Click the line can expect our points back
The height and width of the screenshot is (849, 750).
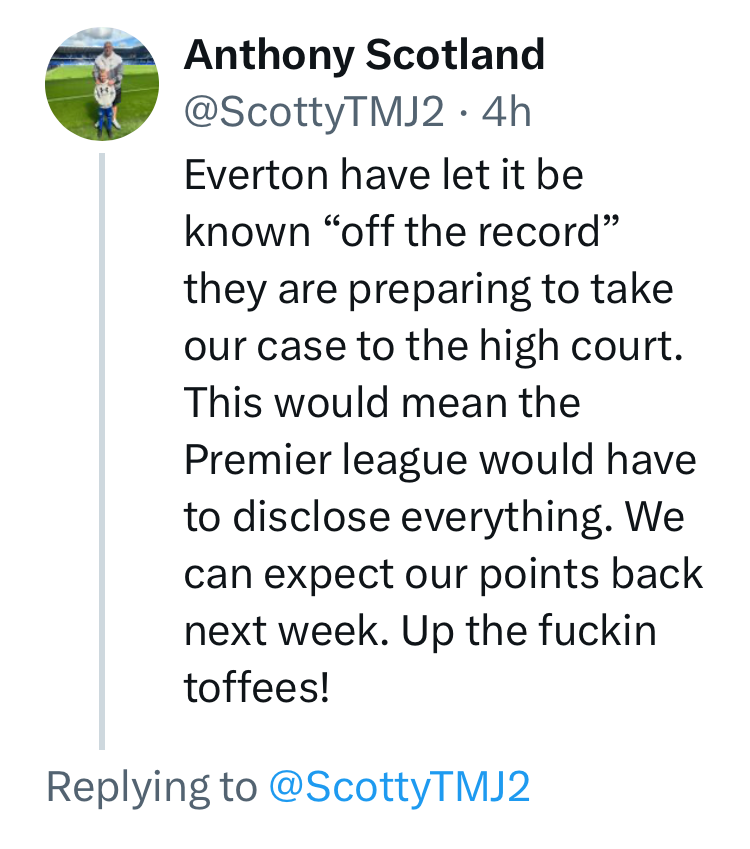tap(444, 574)
